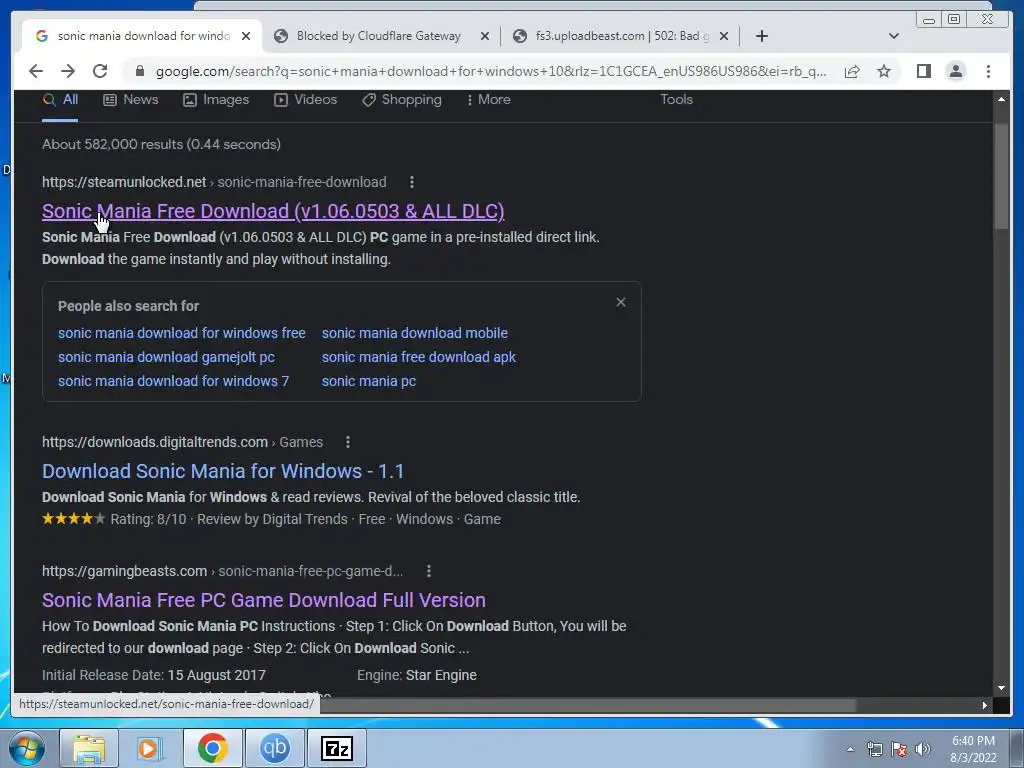Click the address bar URL field
The image size is (1024, 768).
(491, 71)
